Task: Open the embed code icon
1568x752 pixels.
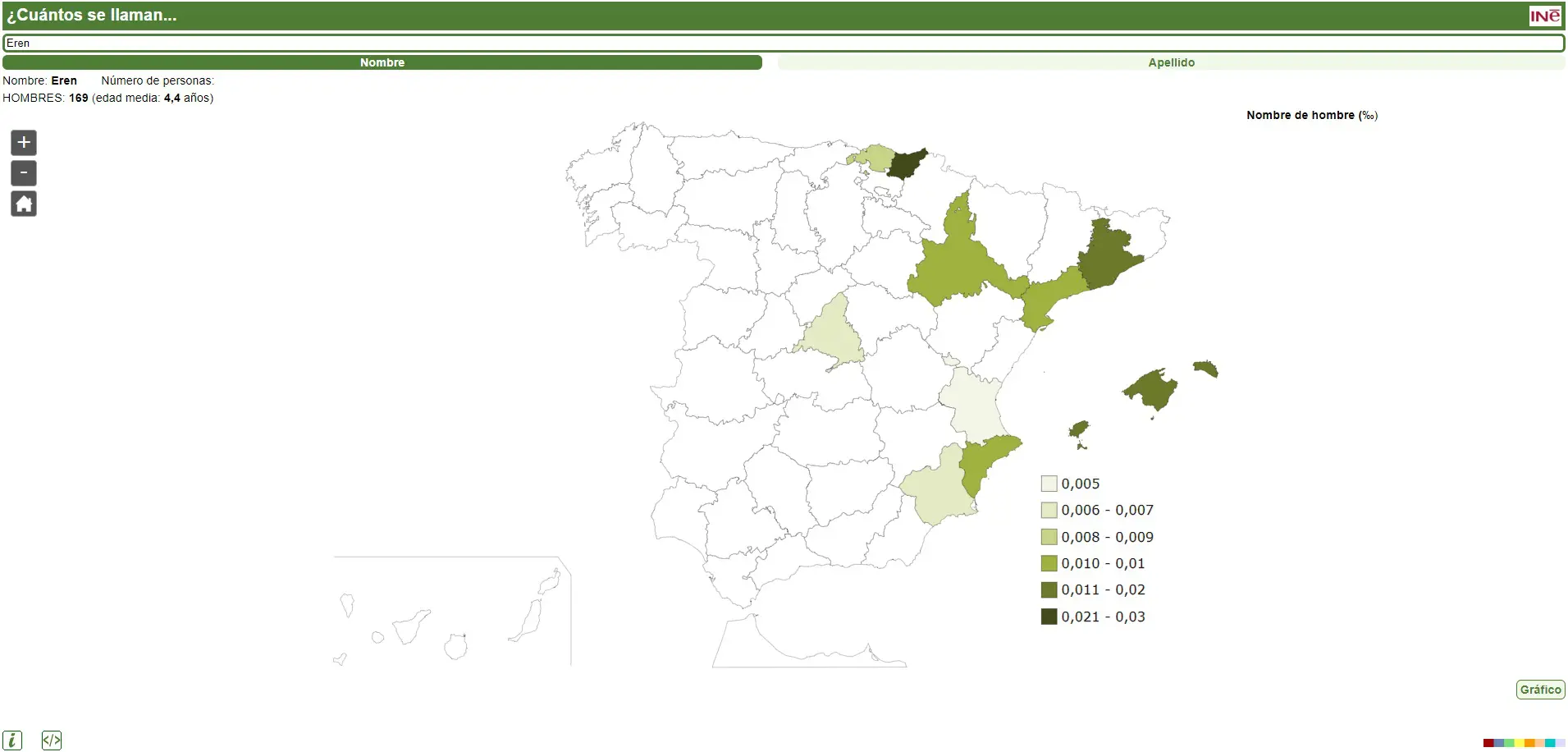Action: (52, 740)
